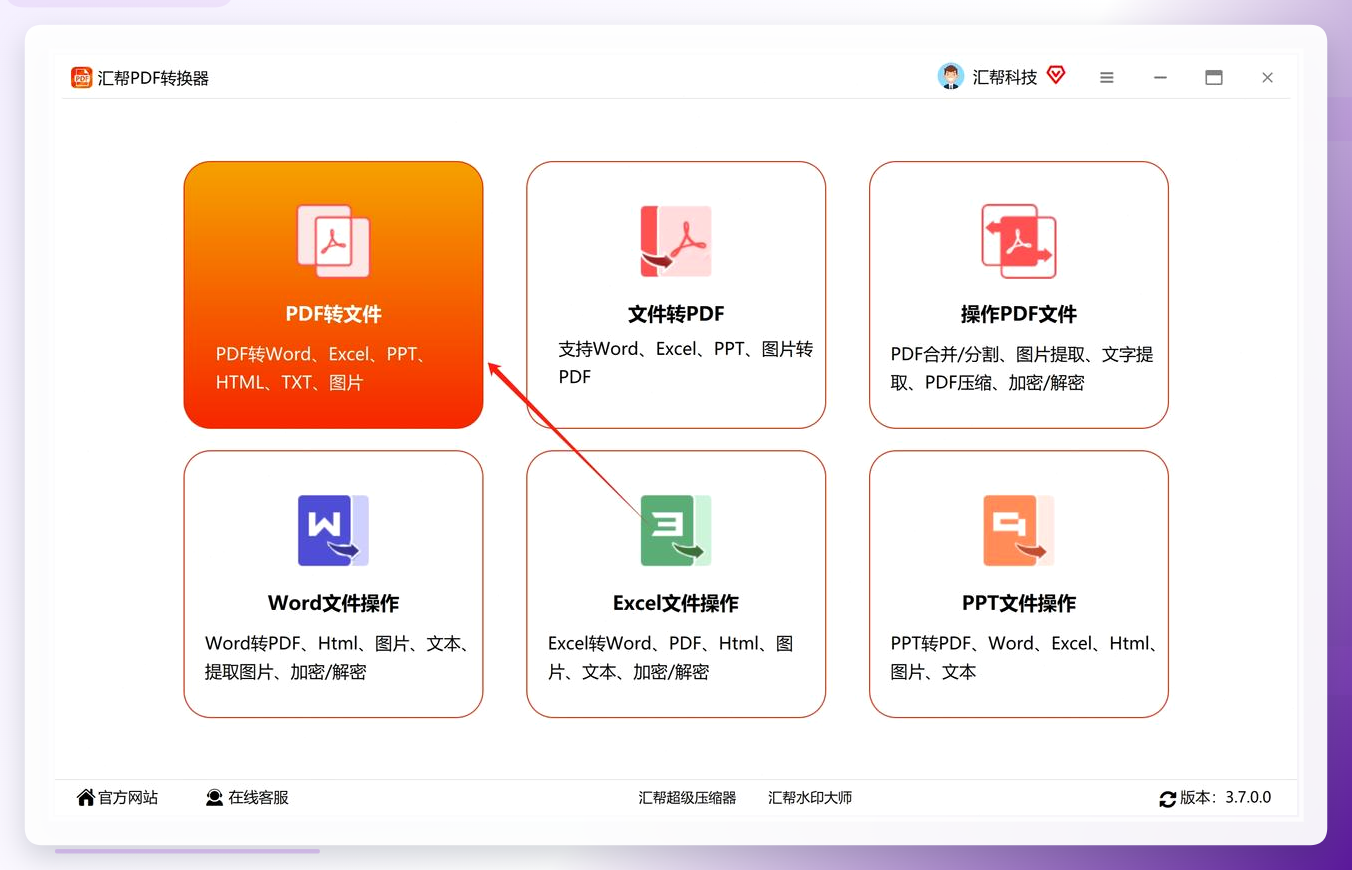Click the Word转PDF、Html description text

click(x=337, y=658)
